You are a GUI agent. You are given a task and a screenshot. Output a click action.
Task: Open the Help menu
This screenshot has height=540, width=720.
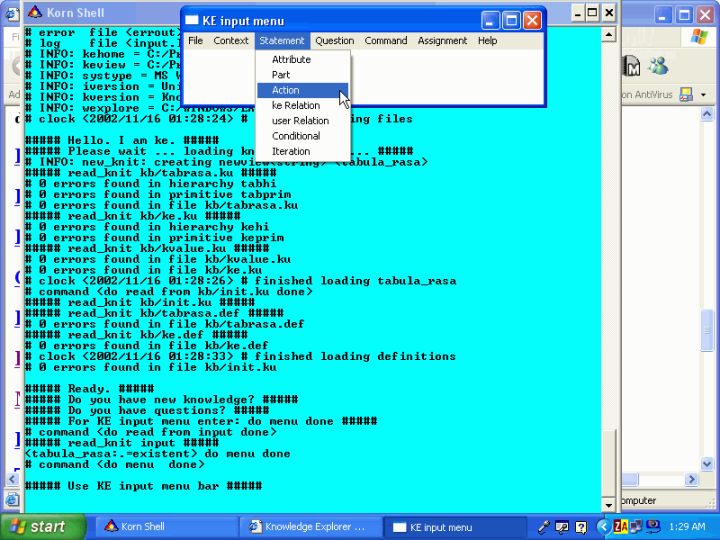pyautogui.click(x=487, y=41)
